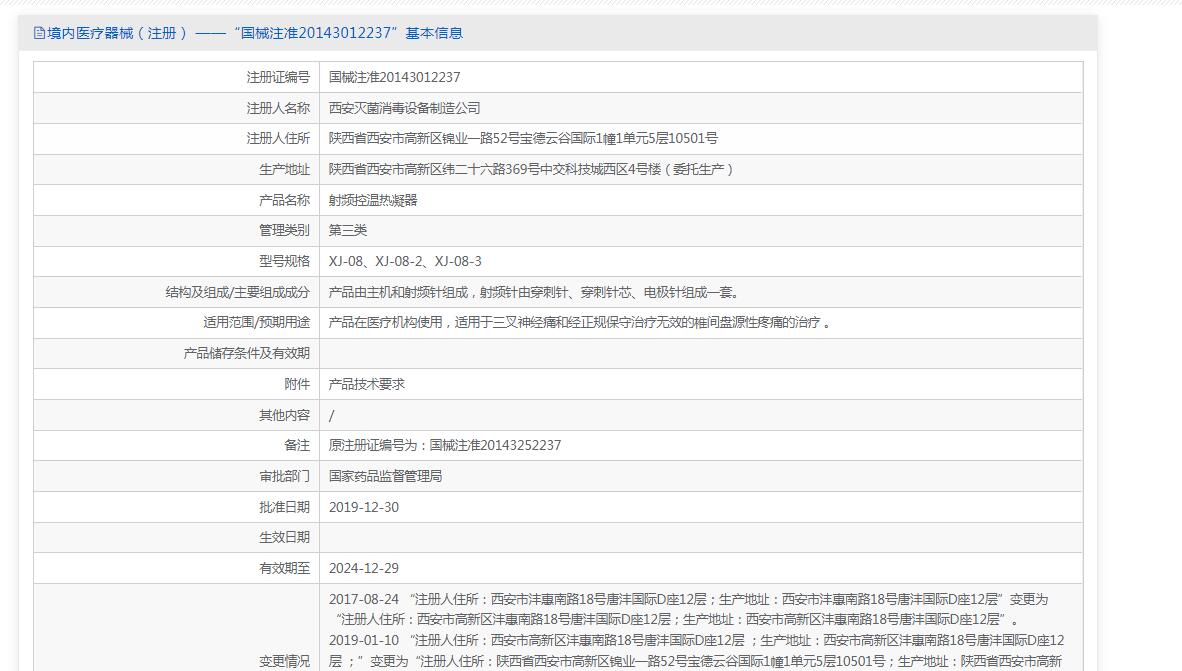Screen dimensions: 1182x671
Task: Click the 管理类别 label
Action: [284, 231]
